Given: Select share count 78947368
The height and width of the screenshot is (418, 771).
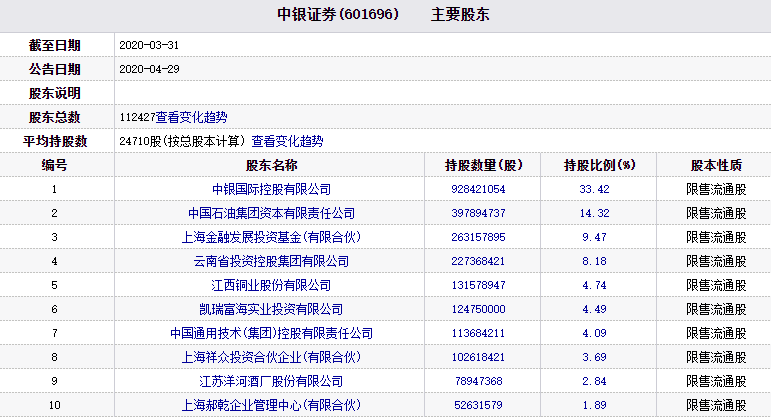Looking at the screenshot, I should click(478, 382).
